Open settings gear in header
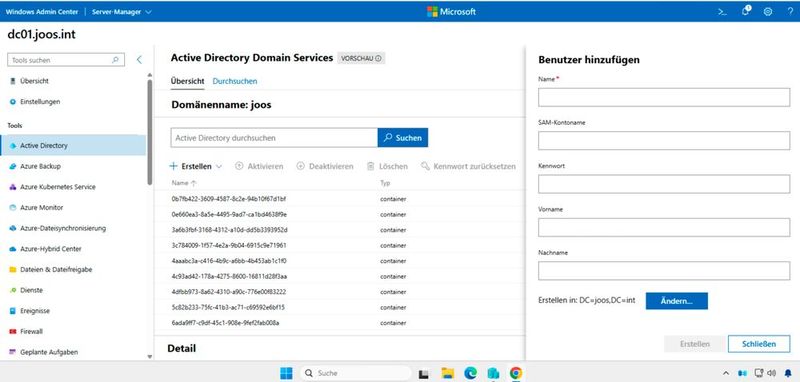The height and width of the screenshot is (382, 800). coord(768,12)
